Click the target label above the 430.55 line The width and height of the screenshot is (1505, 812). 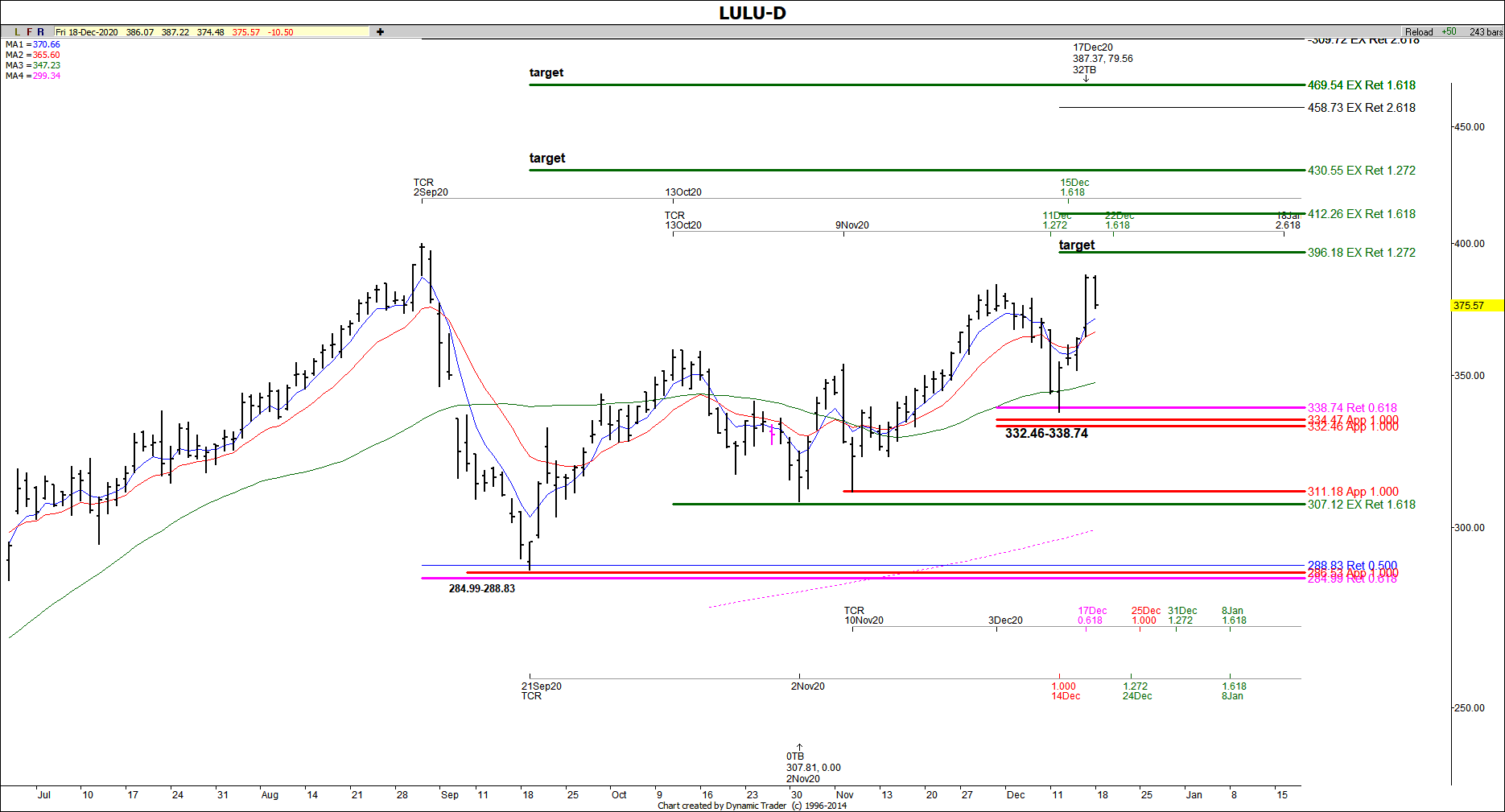[x=547, y=159]
